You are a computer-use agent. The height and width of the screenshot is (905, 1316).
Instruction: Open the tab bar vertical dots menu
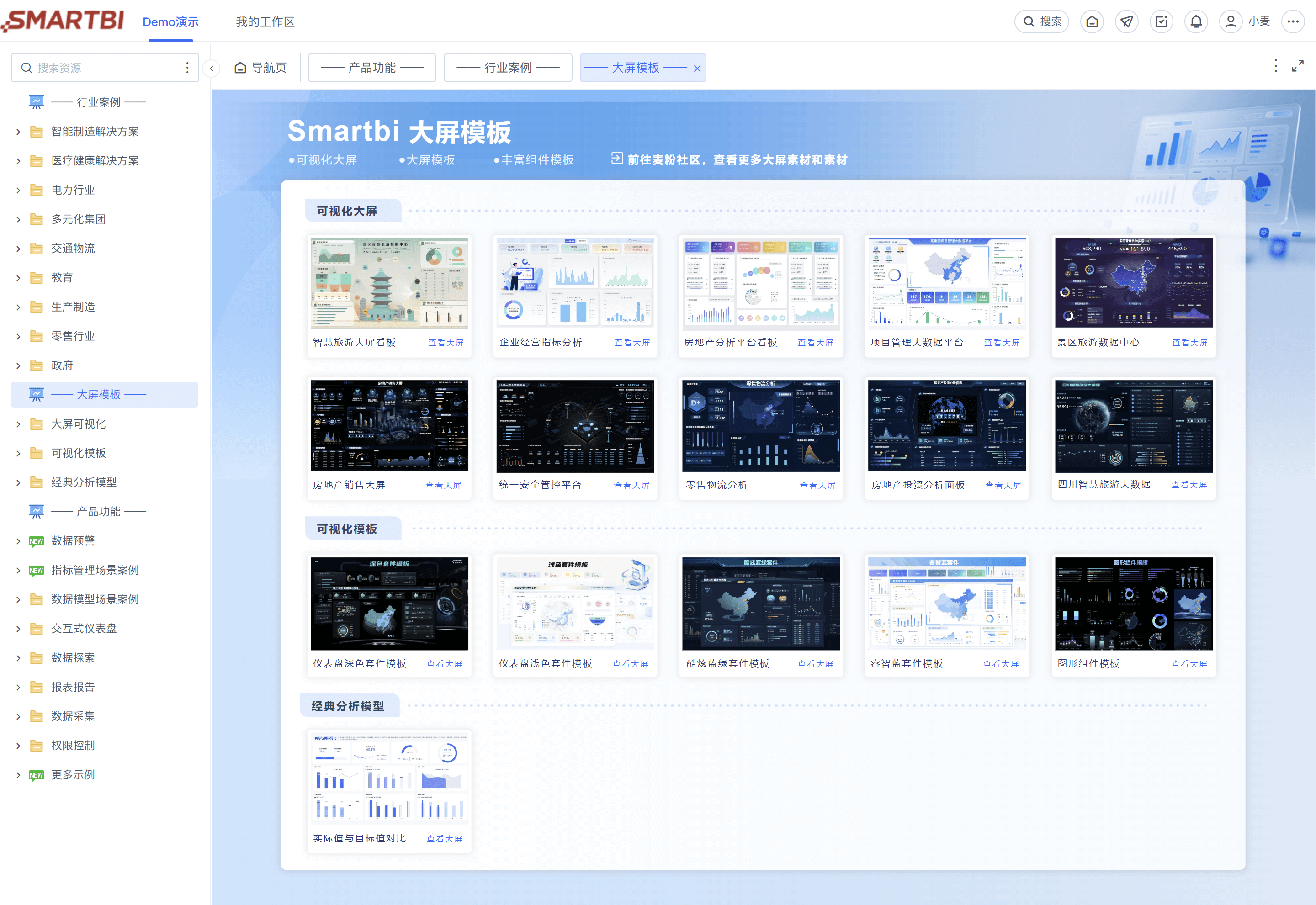(x=1276, y=66)
